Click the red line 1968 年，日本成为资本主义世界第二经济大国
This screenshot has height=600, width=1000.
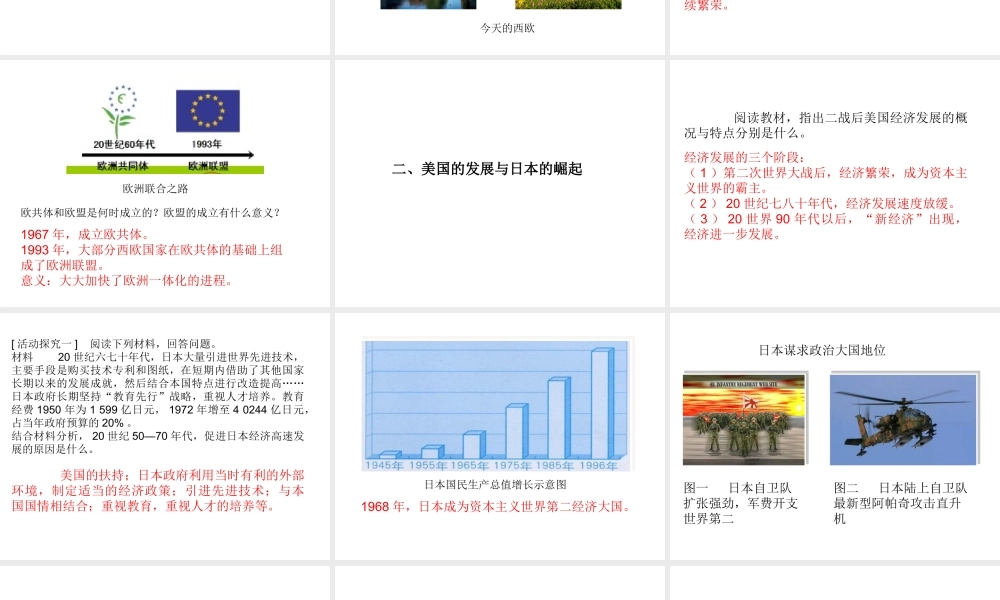pyautogui.click(x=497, y=507)
